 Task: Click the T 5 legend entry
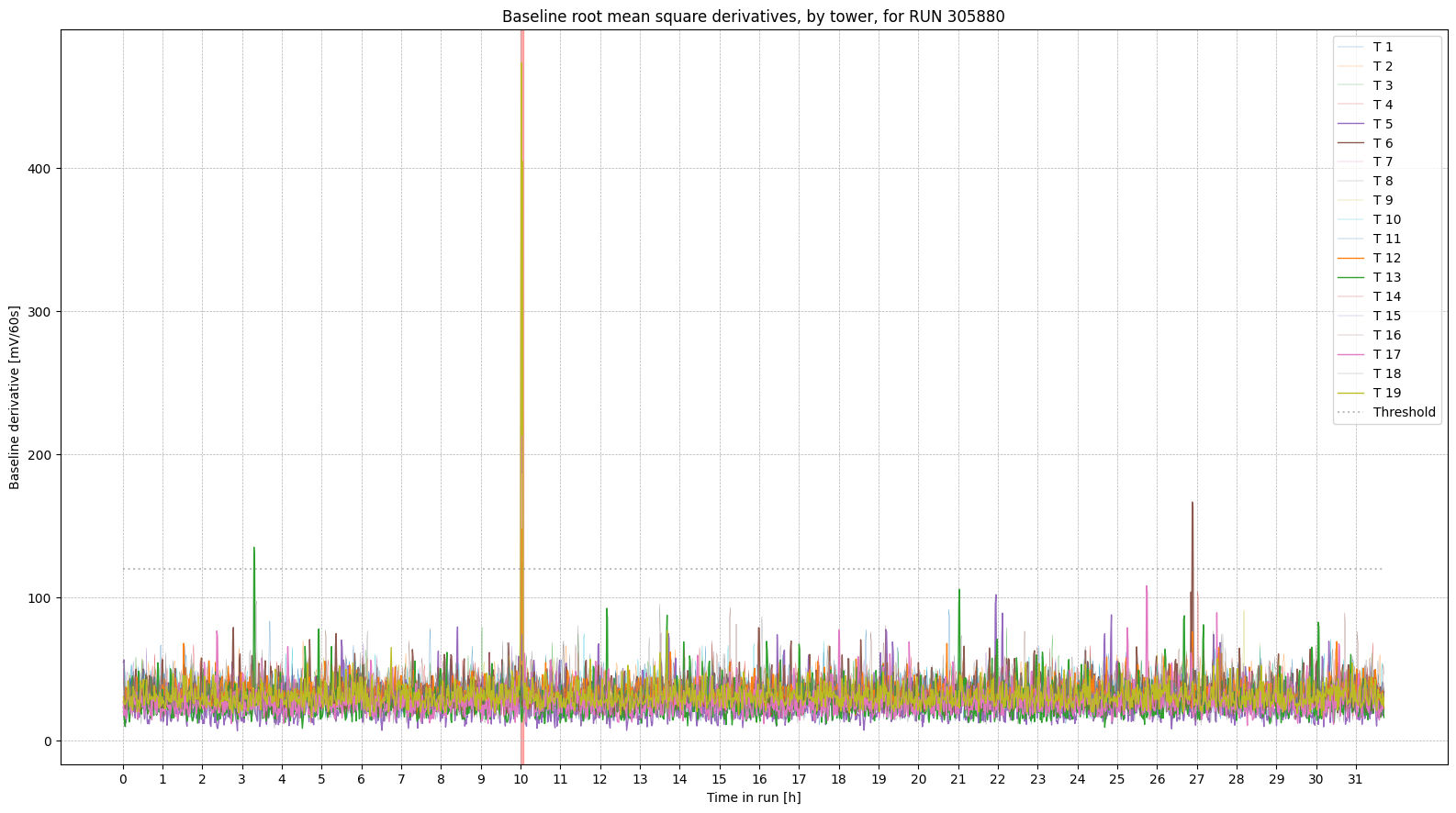pos(1382,124)
